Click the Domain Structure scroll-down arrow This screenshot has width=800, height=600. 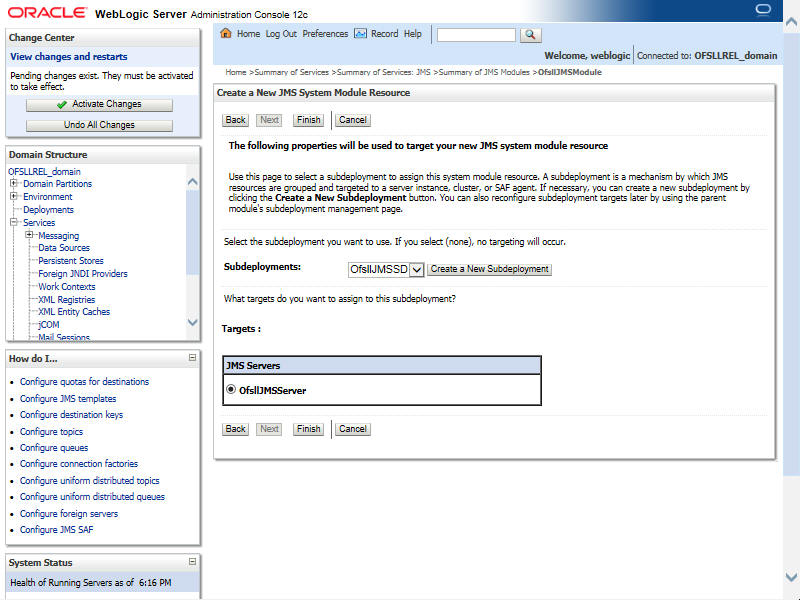(x=192, y=322)
